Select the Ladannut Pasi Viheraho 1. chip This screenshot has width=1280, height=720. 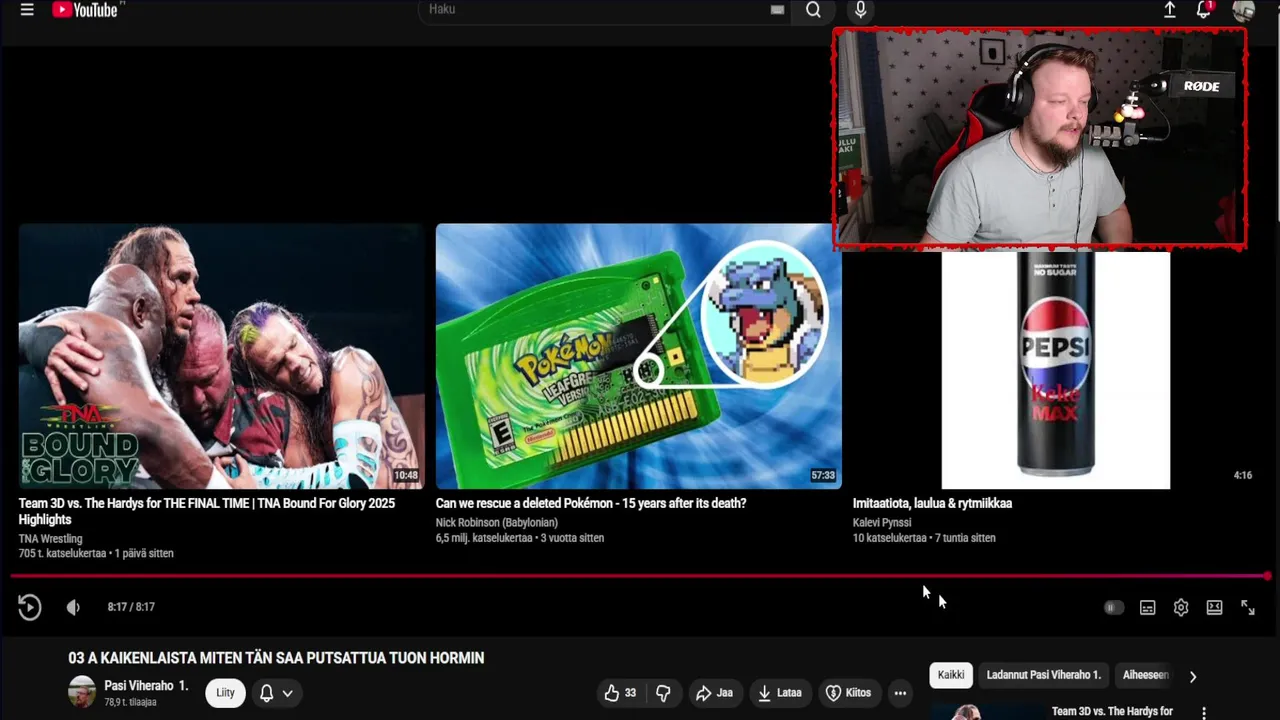(x=1043, y=675)
